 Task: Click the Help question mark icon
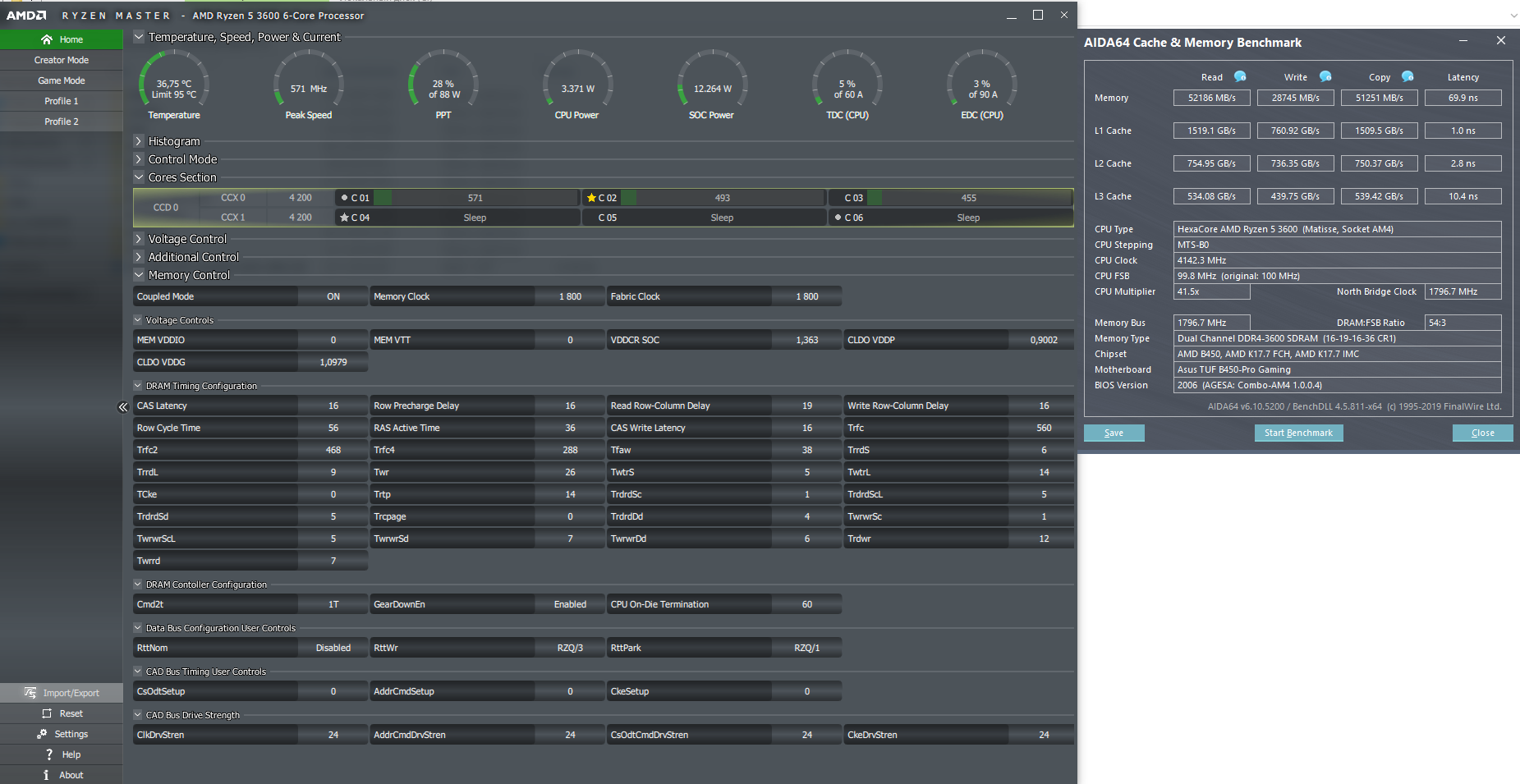point(49,754)
